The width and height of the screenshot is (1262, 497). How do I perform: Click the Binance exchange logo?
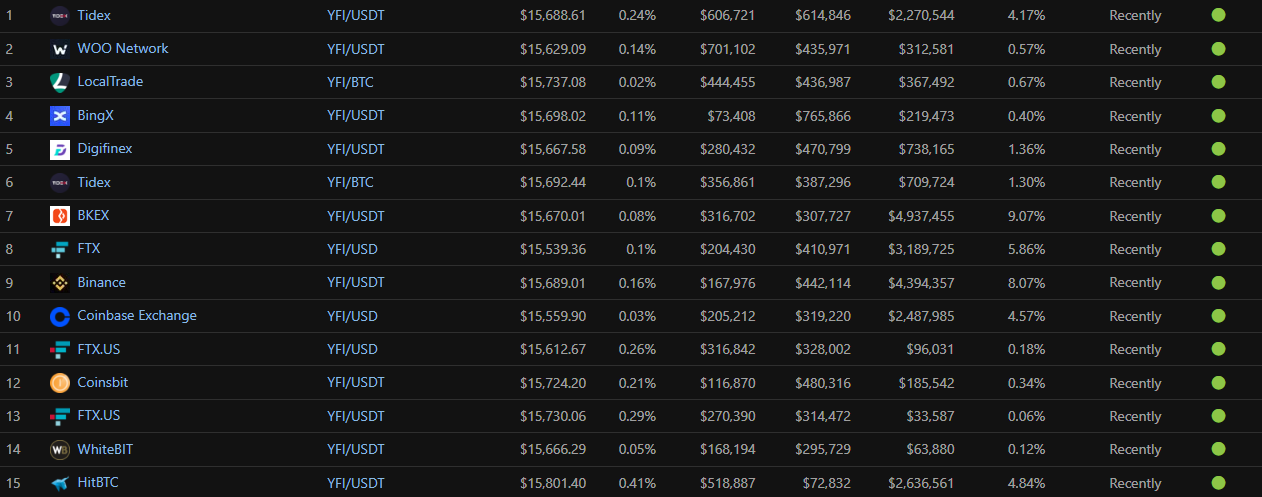tap(60, 283)
